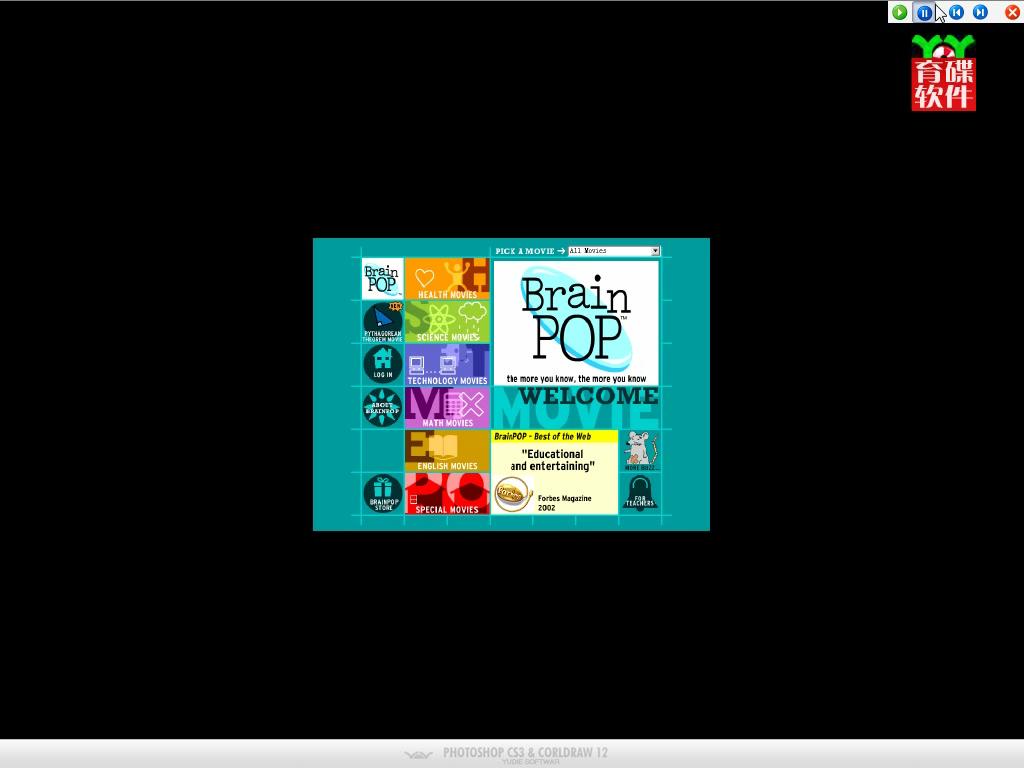Viewport: 1024px width, 768px height.
Task: Play the Welcome Movie banner
Action: point(576,408)
